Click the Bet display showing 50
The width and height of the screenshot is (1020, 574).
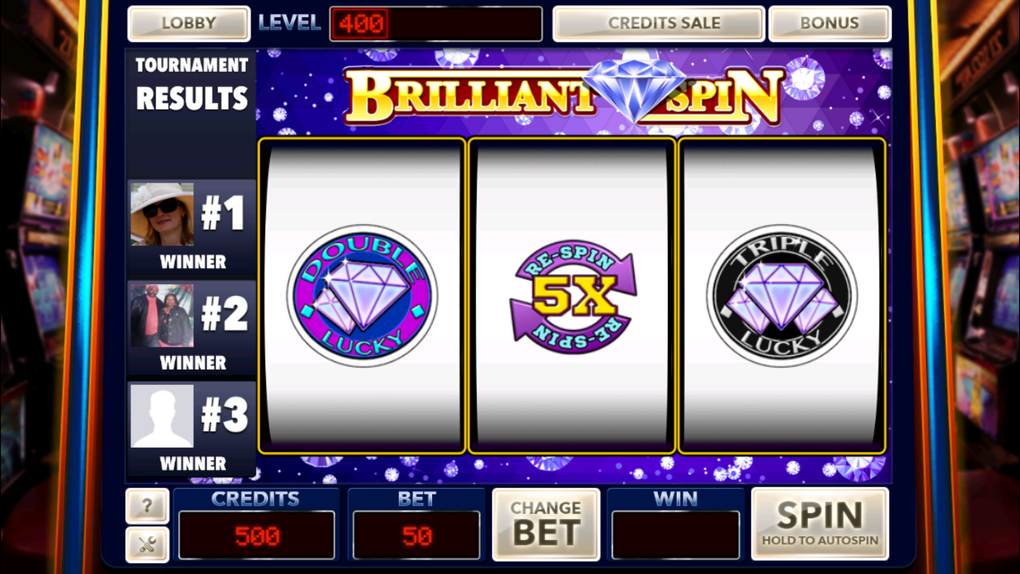click(416, 536)
